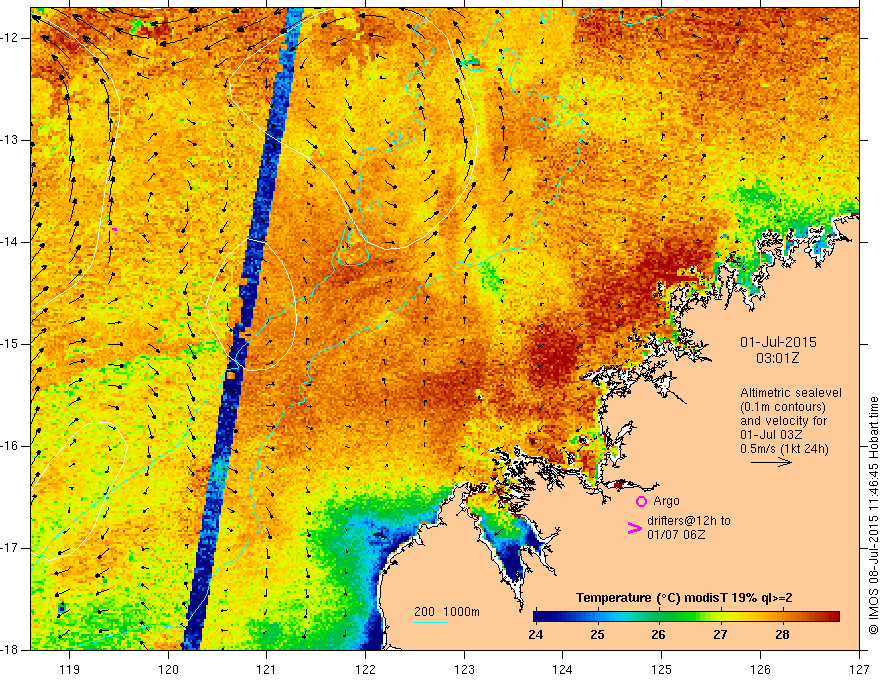Click the 'Argo' legend label
The width and height of the screenshot is (880, 680).
coord(666,501)
